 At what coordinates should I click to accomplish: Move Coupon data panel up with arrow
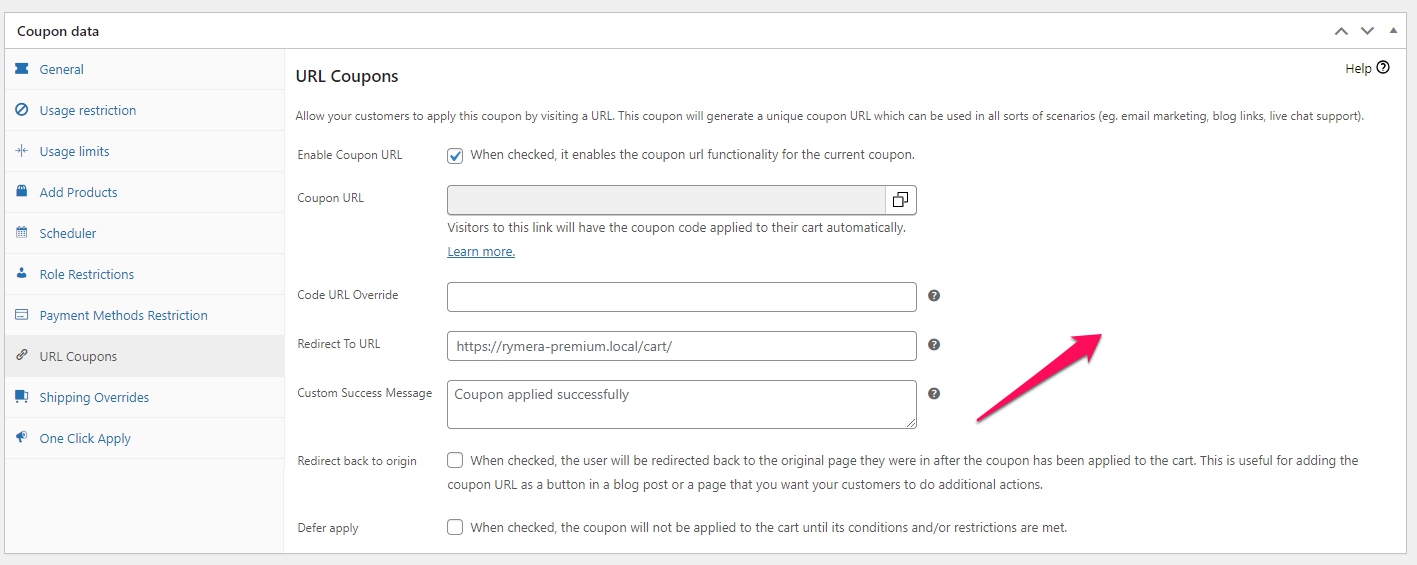[x=1341, y=31]
